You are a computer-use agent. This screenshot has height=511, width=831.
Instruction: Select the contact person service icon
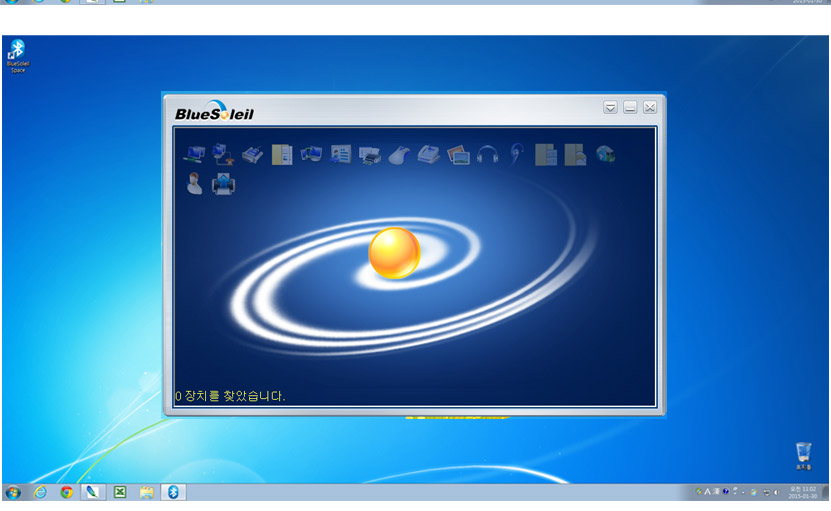(x=195, y=183)
